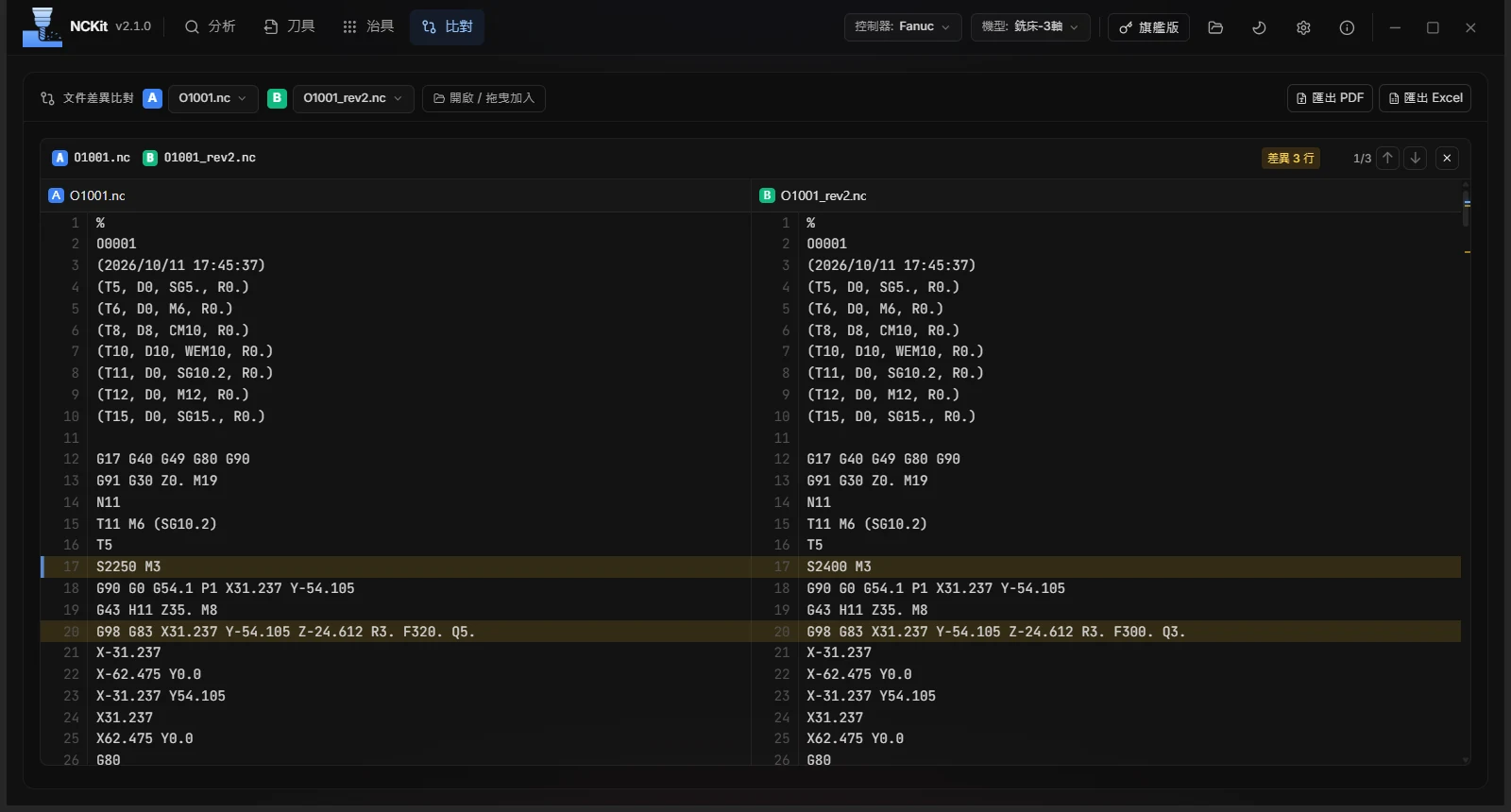This screenshot has width=1511, height=812.
Task: Expand the 控制器 Fanuc dropdown
Action: click(x=903, y=26)
